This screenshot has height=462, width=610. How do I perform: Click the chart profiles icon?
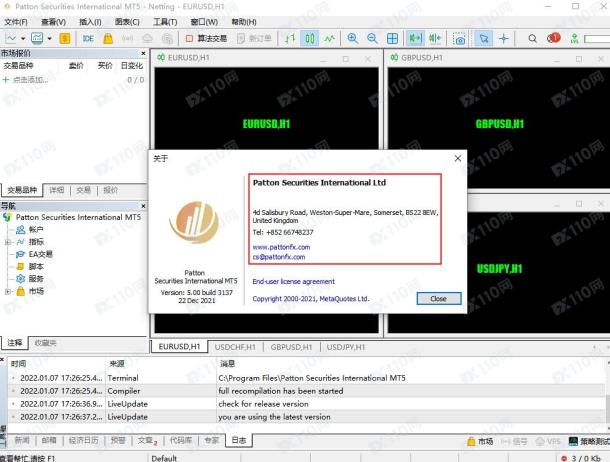pyautogui.click(x=37, y=38)
